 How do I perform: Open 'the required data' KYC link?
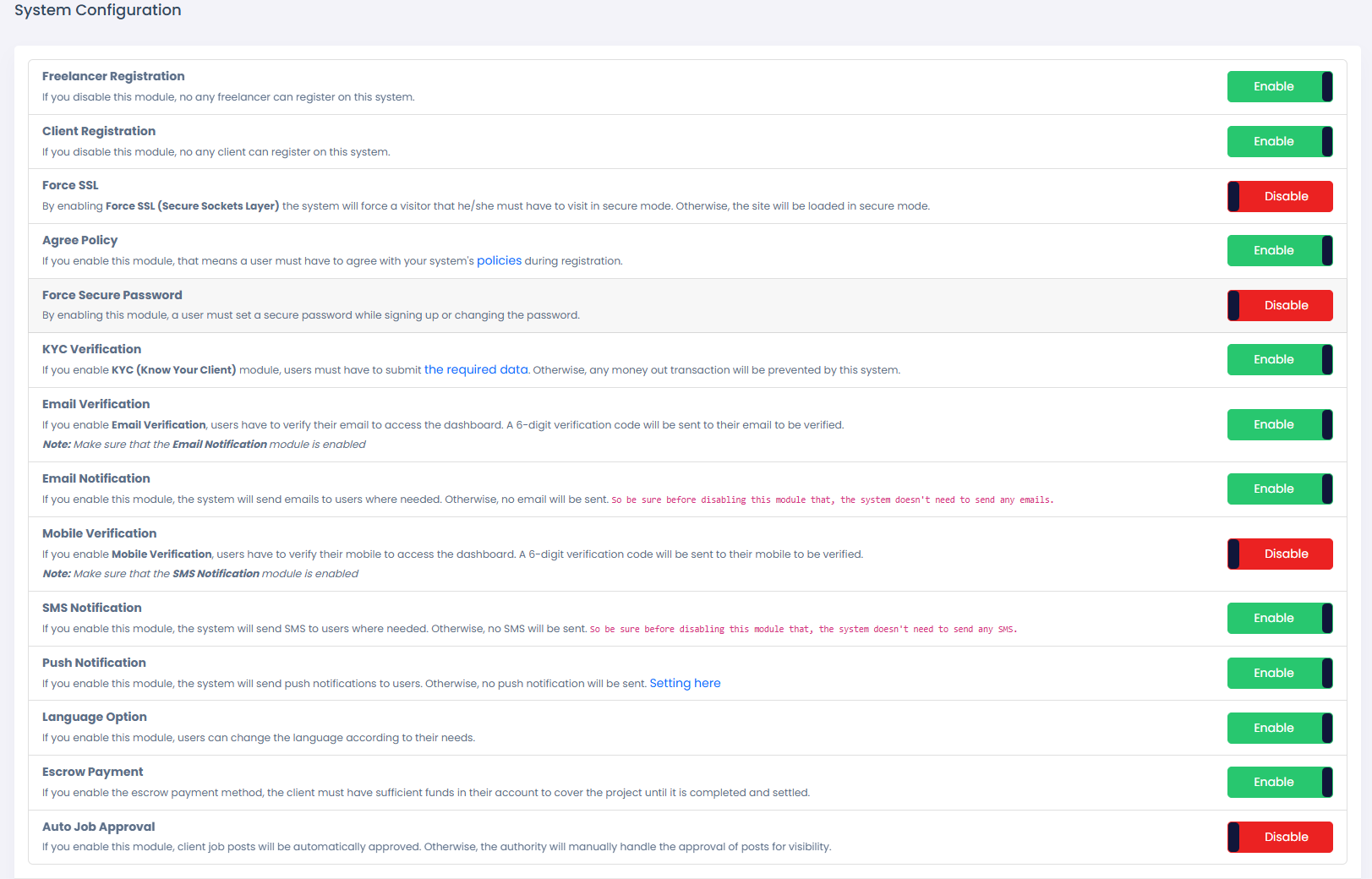476,370
